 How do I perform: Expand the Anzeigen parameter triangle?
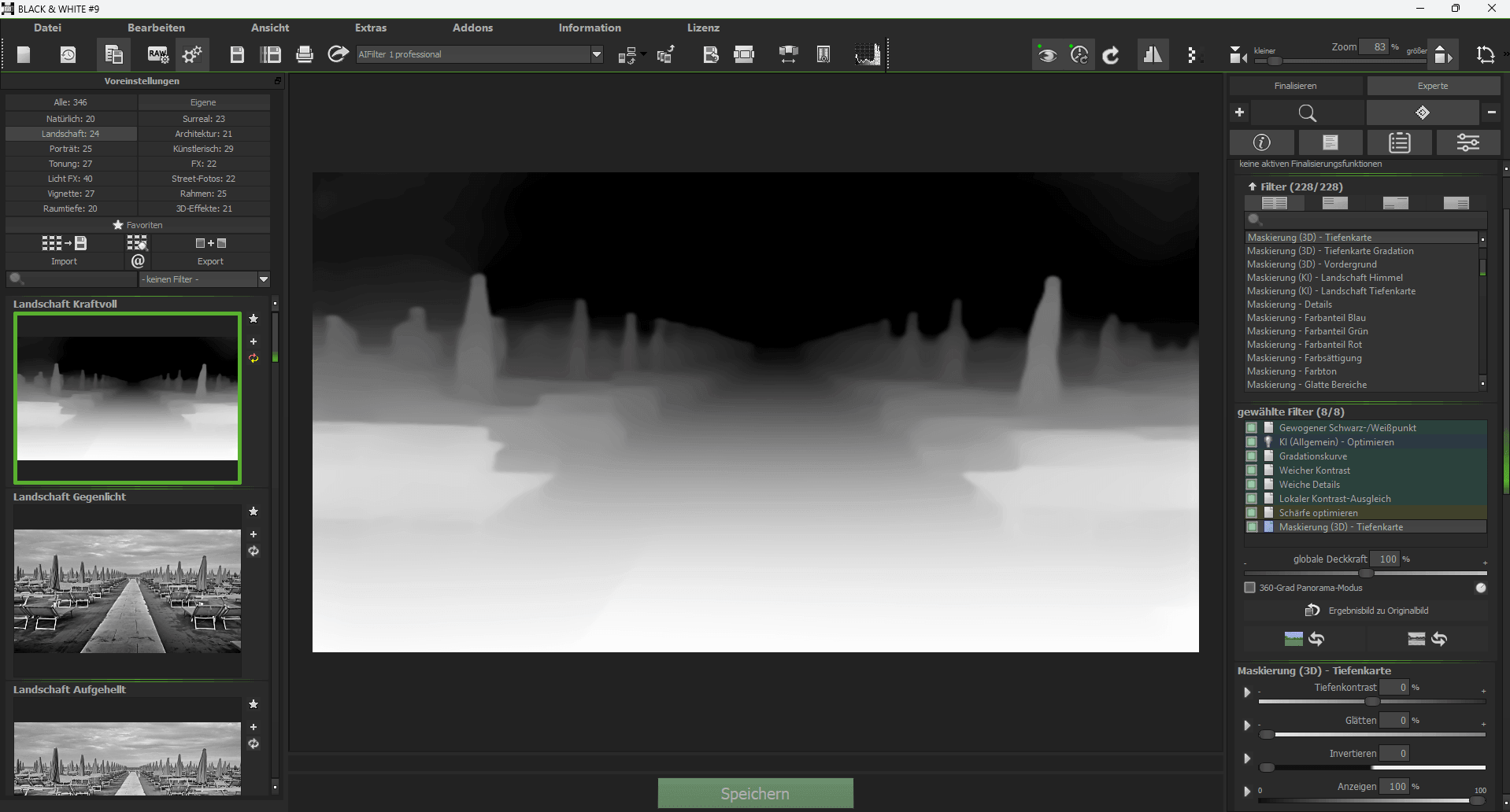click(x=1246, y=792)
